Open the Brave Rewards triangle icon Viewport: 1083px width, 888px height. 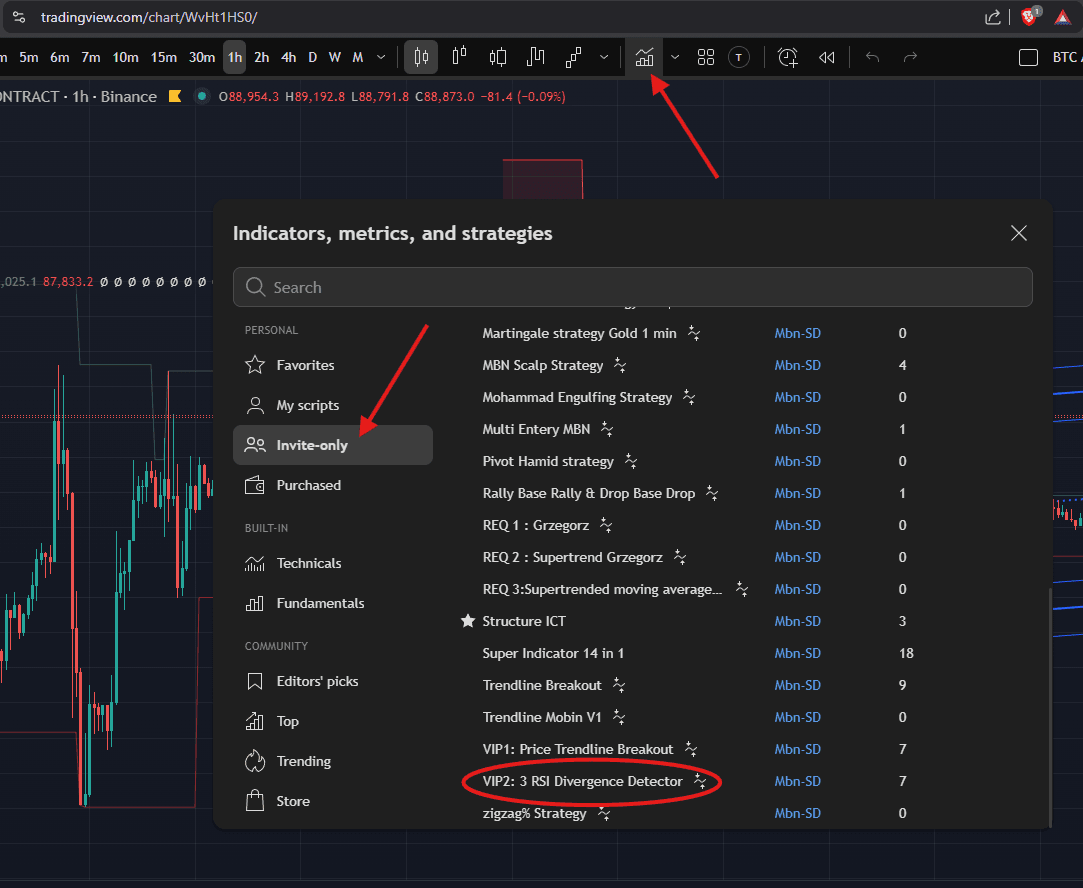click(1062, 17)
